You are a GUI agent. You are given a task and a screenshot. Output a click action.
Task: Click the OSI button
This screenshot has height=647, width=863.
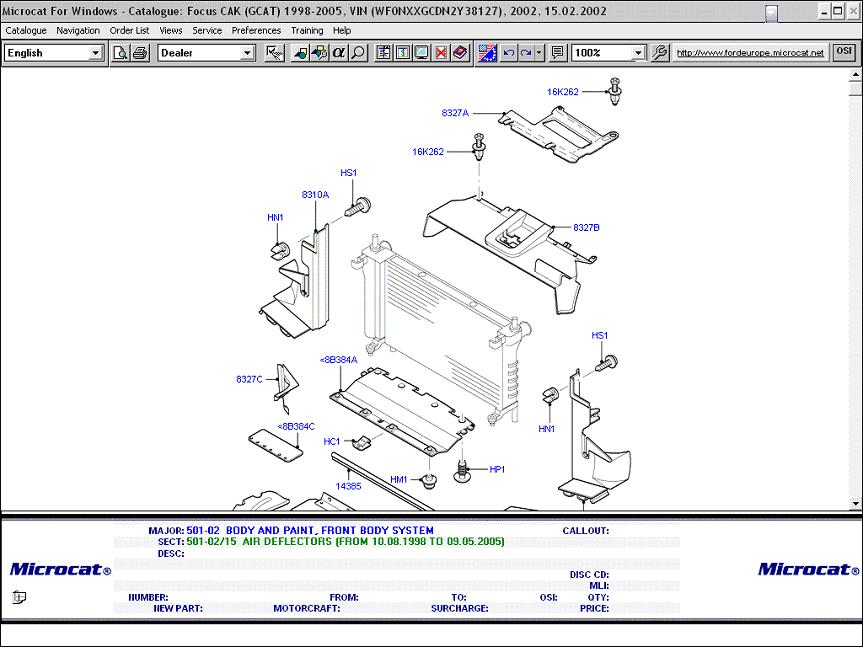point(844,52)
